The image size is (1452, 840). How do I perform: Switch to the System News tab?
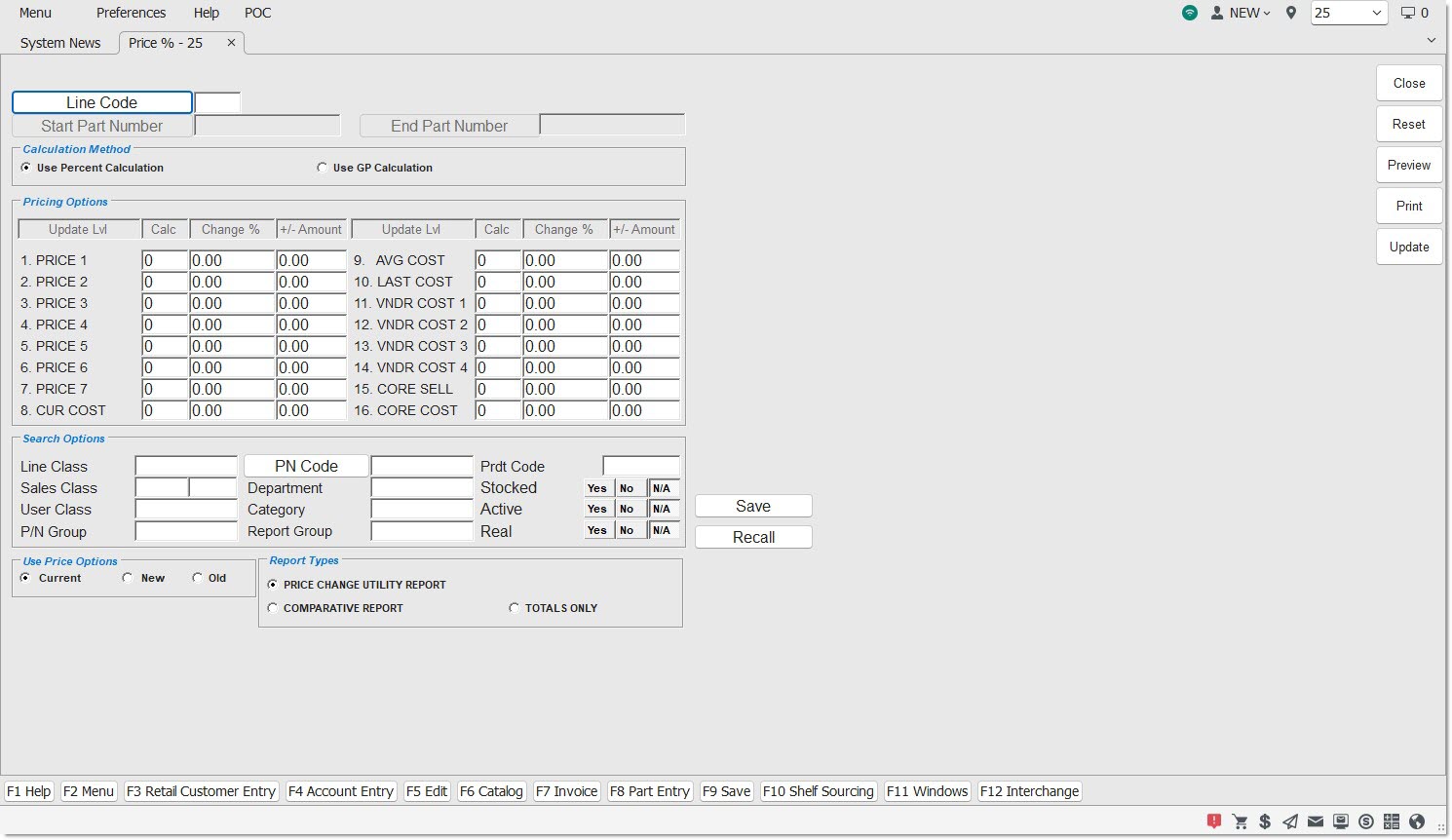click(60, 43)
